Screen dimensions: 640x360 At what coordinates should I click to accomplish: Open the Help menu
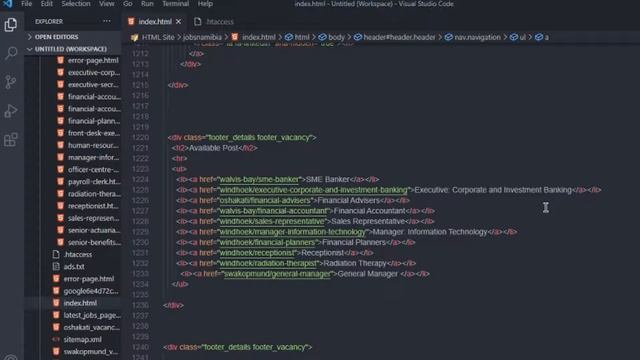pyautogui.click(x=205, y=4)
